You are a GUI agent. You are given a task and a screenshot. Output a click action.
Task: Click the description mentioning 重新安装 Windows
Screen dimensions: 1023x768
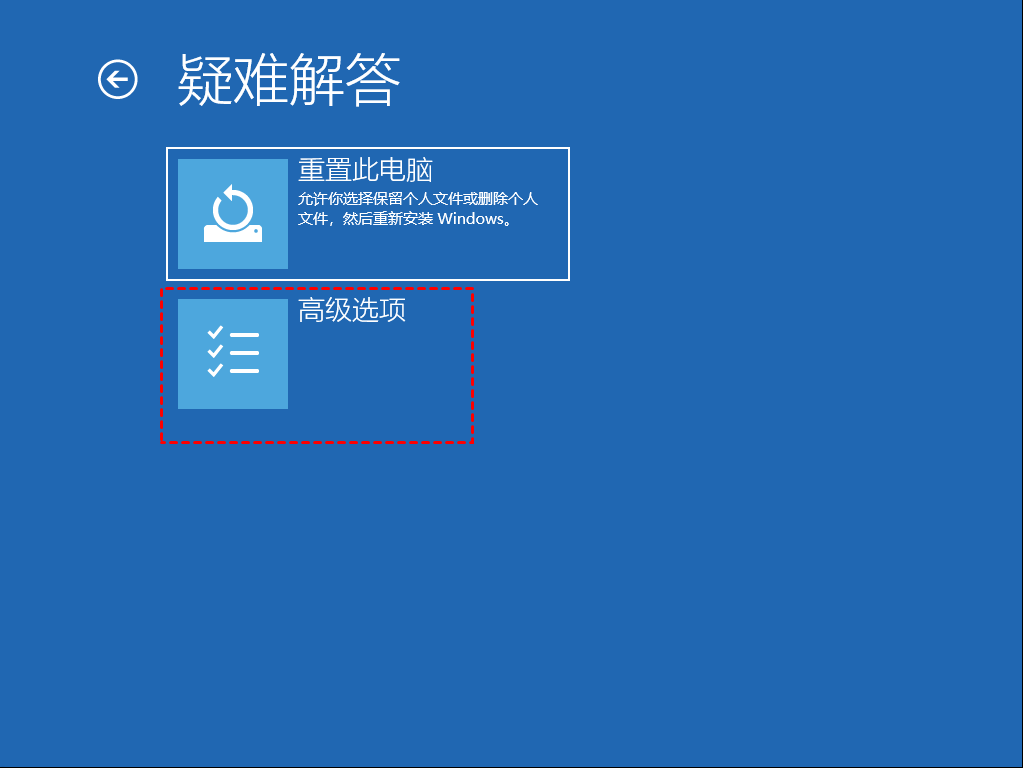(418, 209)
